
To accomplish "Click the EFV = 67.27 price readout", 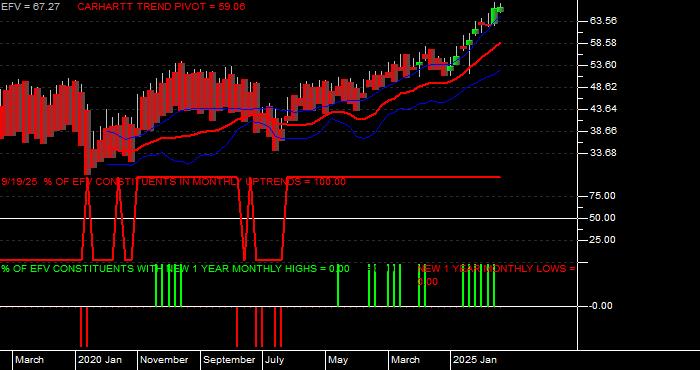I will [x=30, y=7].
